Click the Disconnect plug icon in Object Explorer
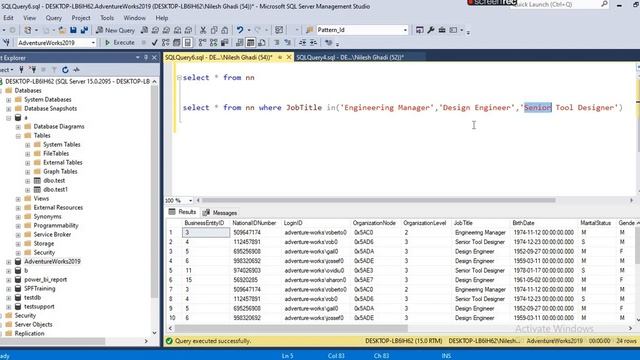 (x=33, y=70)
